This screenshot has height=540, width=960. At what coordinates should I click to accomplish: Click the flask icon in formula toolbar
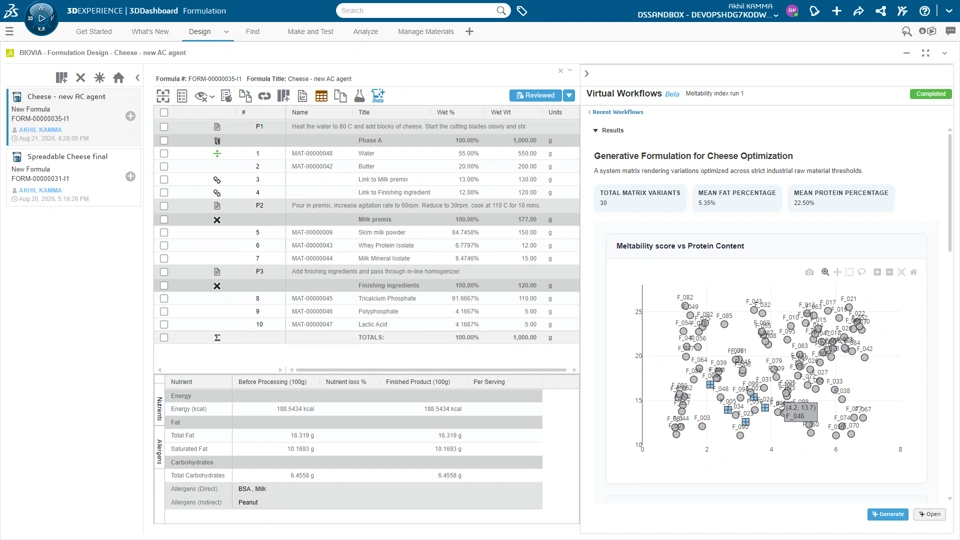click(x=359, y=96)
